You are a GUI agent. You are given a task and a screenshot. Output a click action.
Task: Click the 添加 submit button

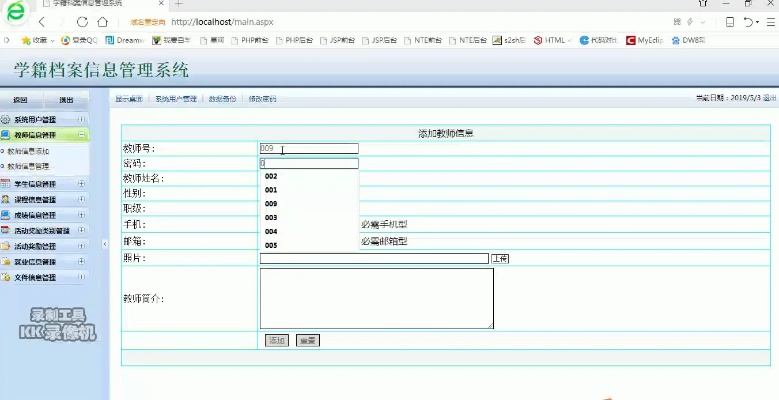(276, 340)
